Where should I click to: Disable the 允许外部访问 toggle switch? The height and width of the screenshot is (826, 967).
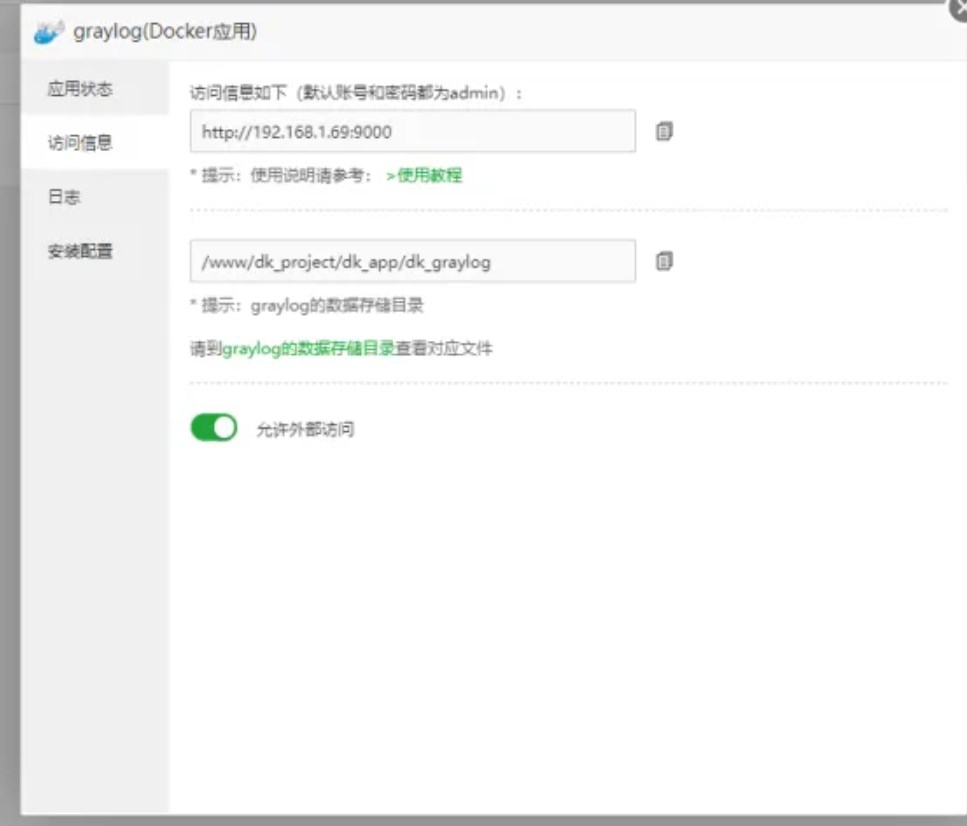point(214,428)
